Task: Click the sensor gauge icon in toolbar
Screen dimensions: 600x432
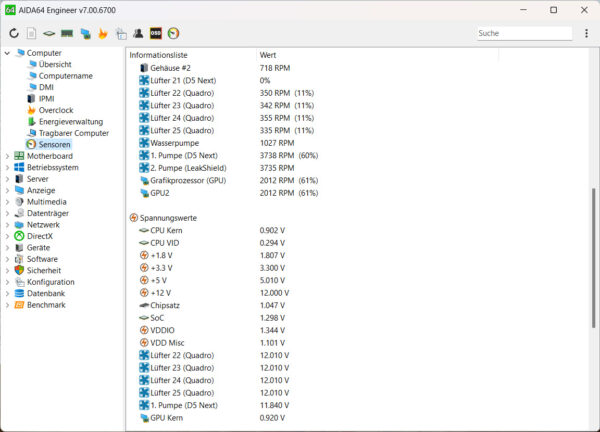Action: click(173, 33)
